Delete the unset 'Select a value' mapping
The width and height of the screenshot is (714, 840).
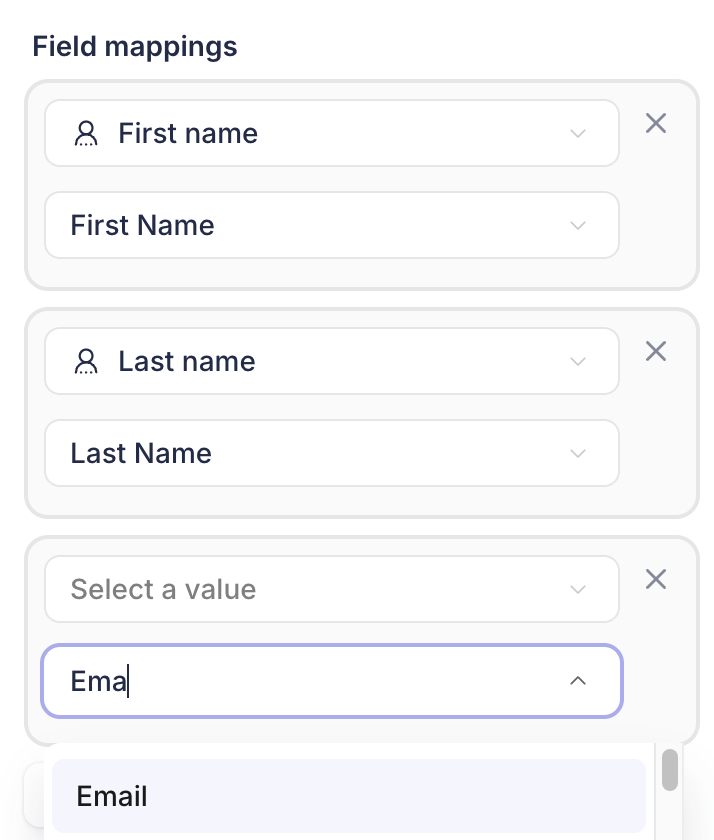coord(656,579)
